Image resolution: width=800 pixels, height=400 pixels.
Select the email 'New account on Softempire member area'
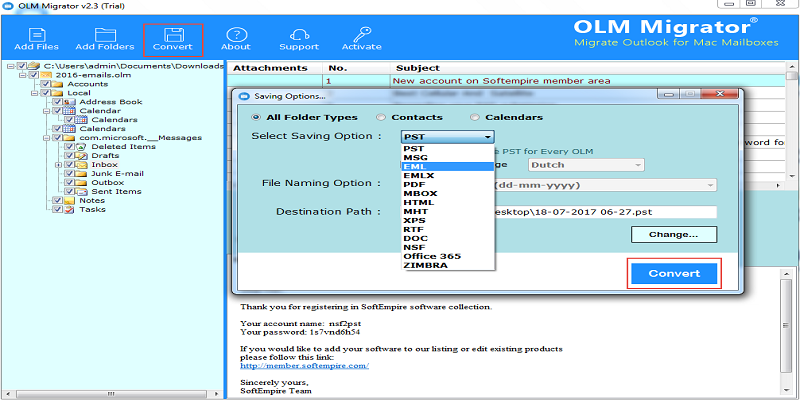click(501, 81)
